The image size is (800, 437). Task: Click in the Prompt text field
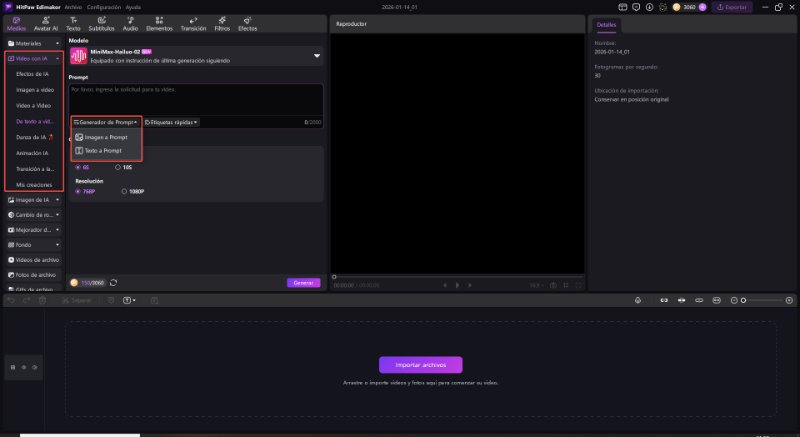coord(195,99)
